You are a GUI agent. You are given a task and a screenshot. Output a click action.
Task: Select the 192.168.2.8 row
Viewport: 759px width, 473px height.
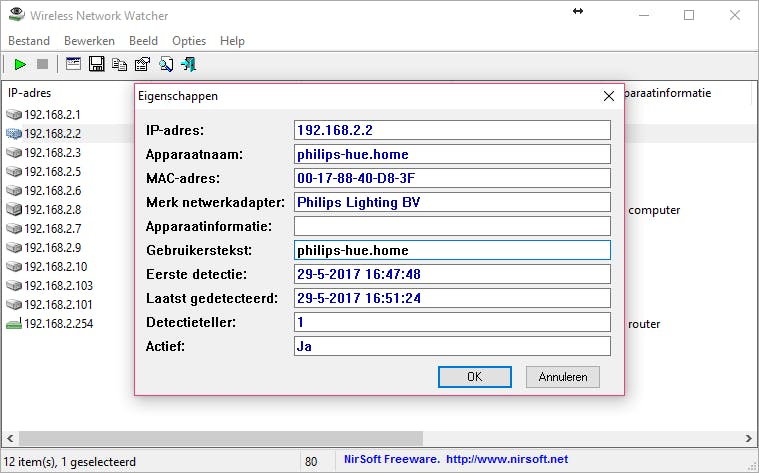(52, 210)
